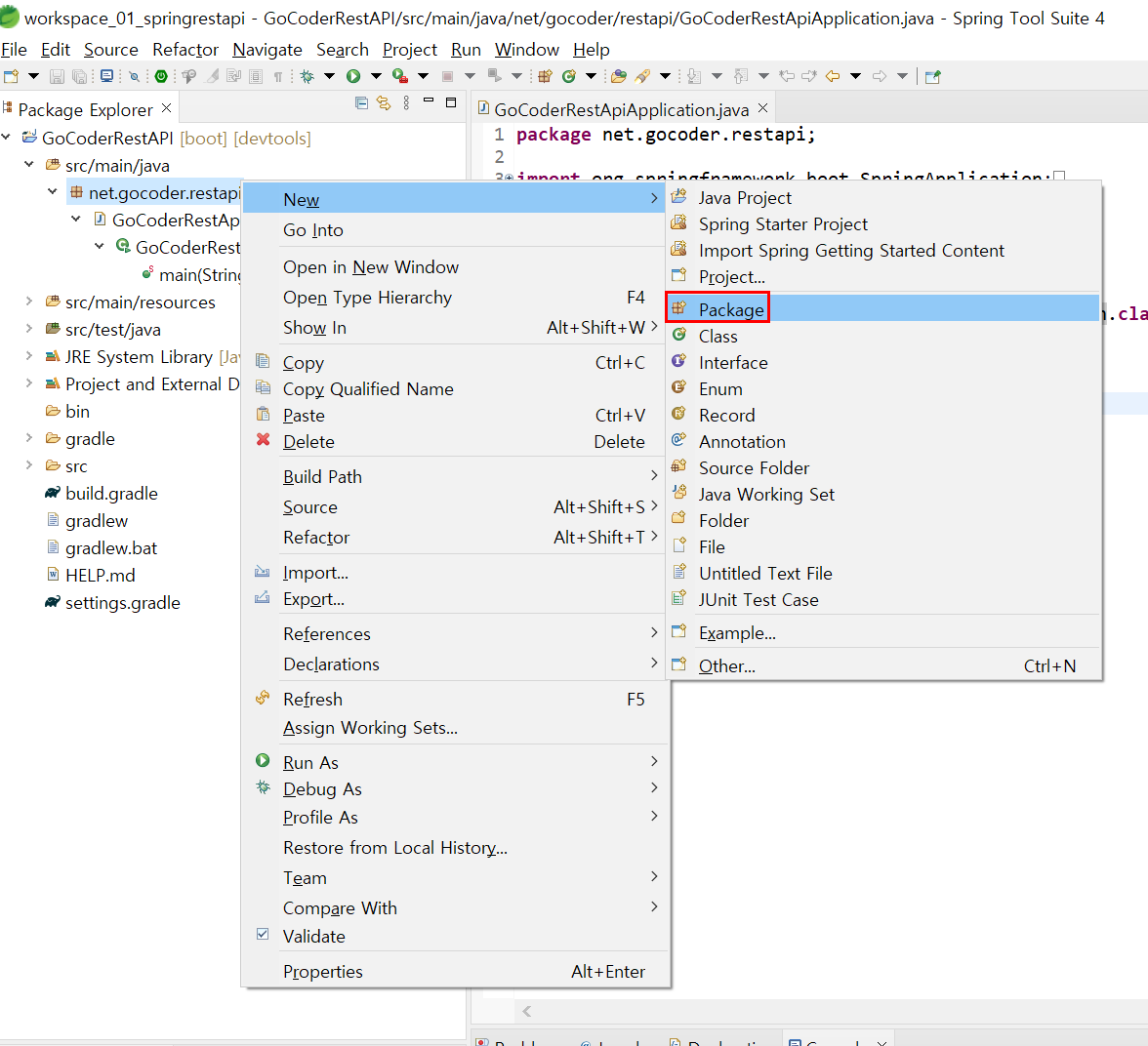This screenshot has width=1148, height=1046.
Task: Click Other... in the New submenu
Action: click(x=882, y=666)
